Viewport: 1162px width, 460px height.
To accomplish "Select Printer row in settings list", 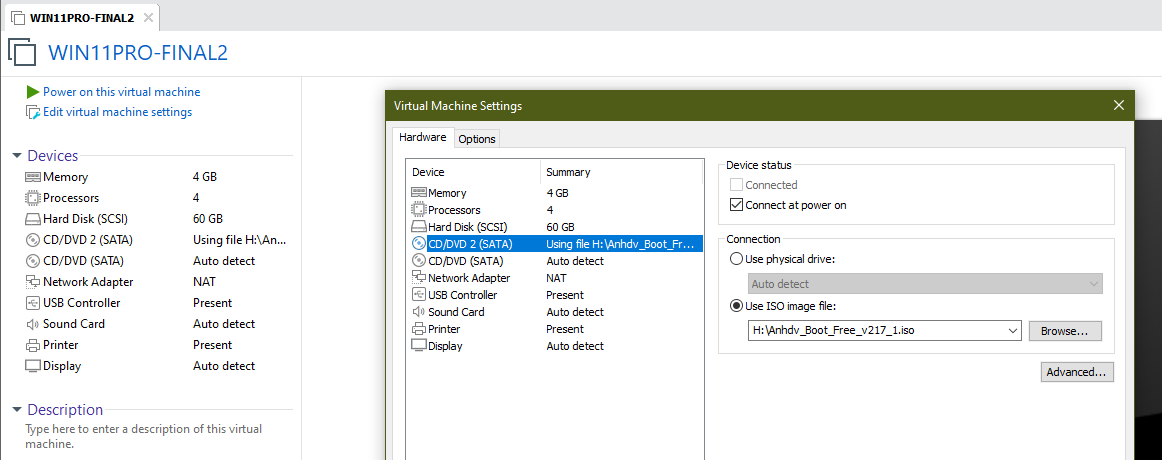I will coord(555,329).
